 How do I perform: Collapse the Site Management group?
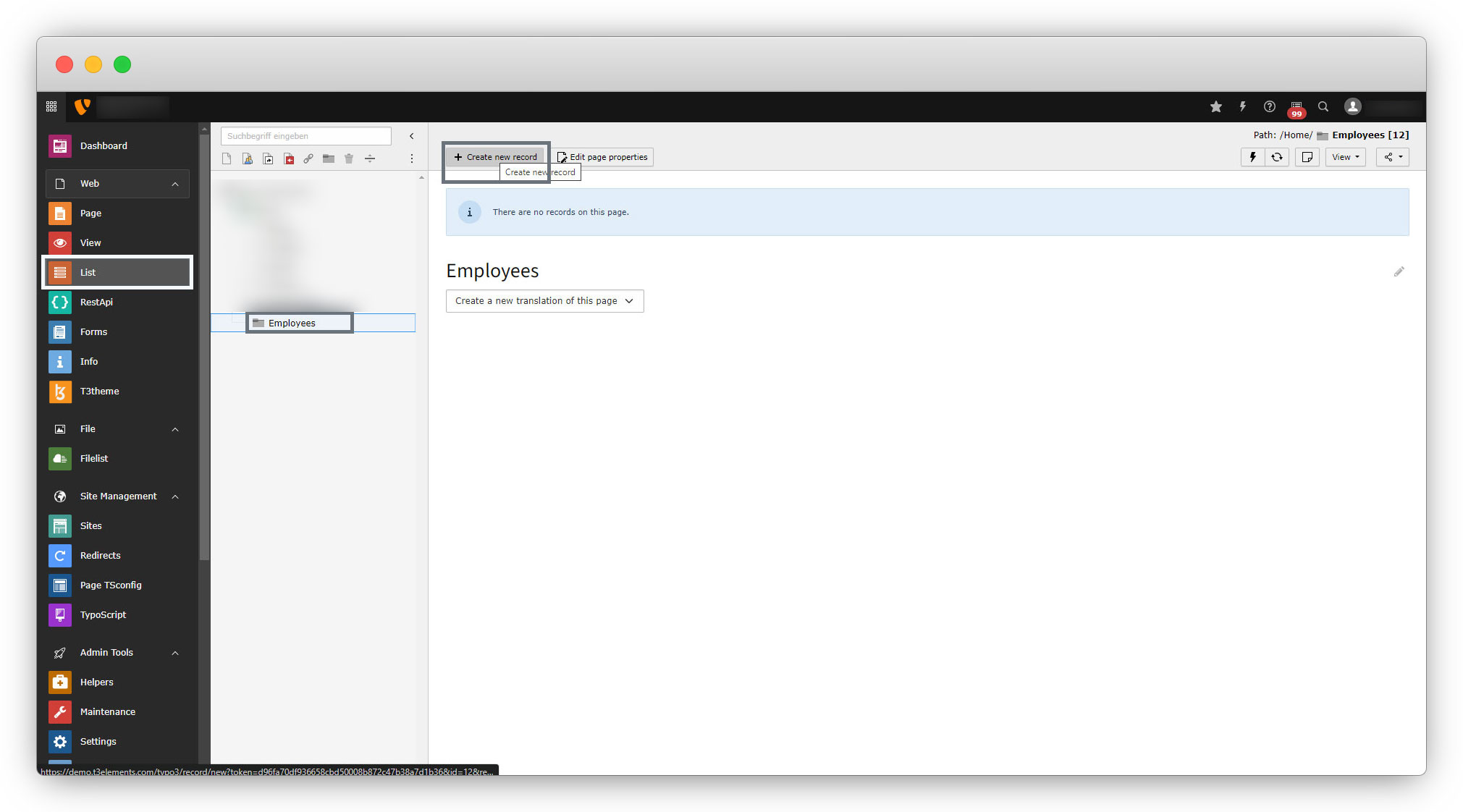174,496
